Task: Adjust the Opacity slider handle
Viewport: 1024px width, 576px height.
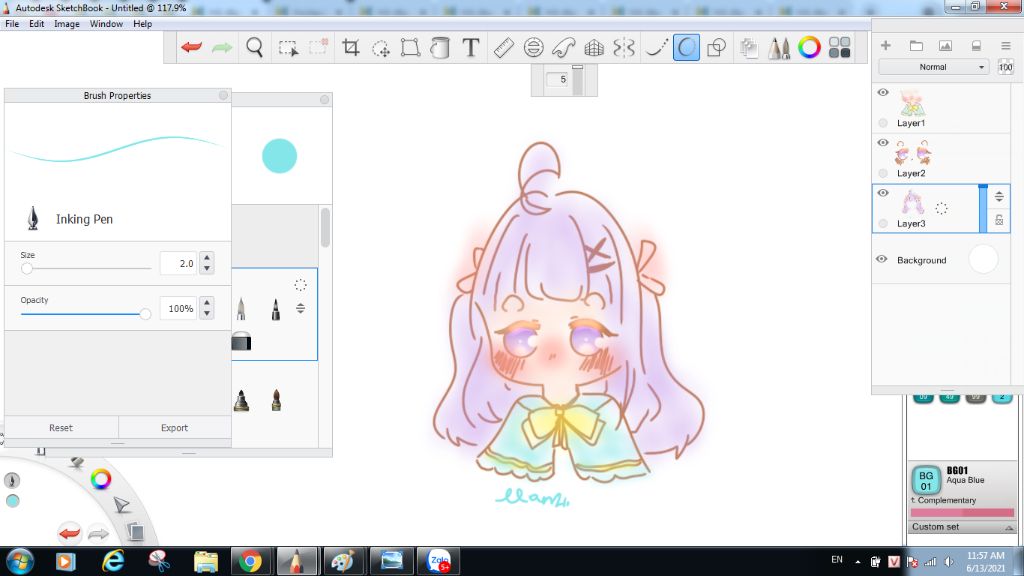Action: (x=145, y=314)
